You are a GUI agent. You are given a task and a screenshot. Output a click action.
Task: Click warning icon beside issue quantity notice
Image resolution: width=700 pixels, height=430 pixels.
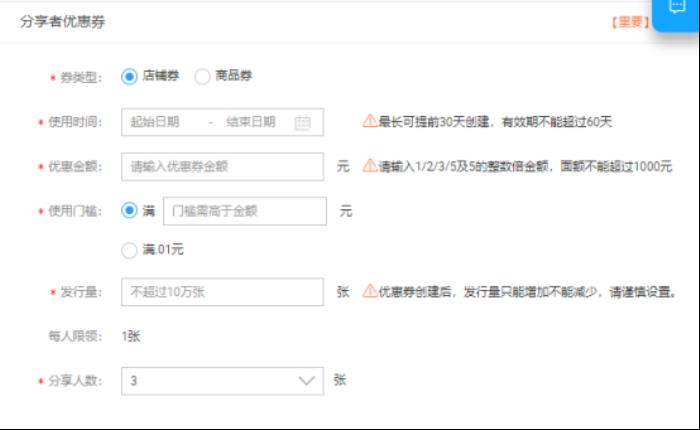[x=370, y=292]
